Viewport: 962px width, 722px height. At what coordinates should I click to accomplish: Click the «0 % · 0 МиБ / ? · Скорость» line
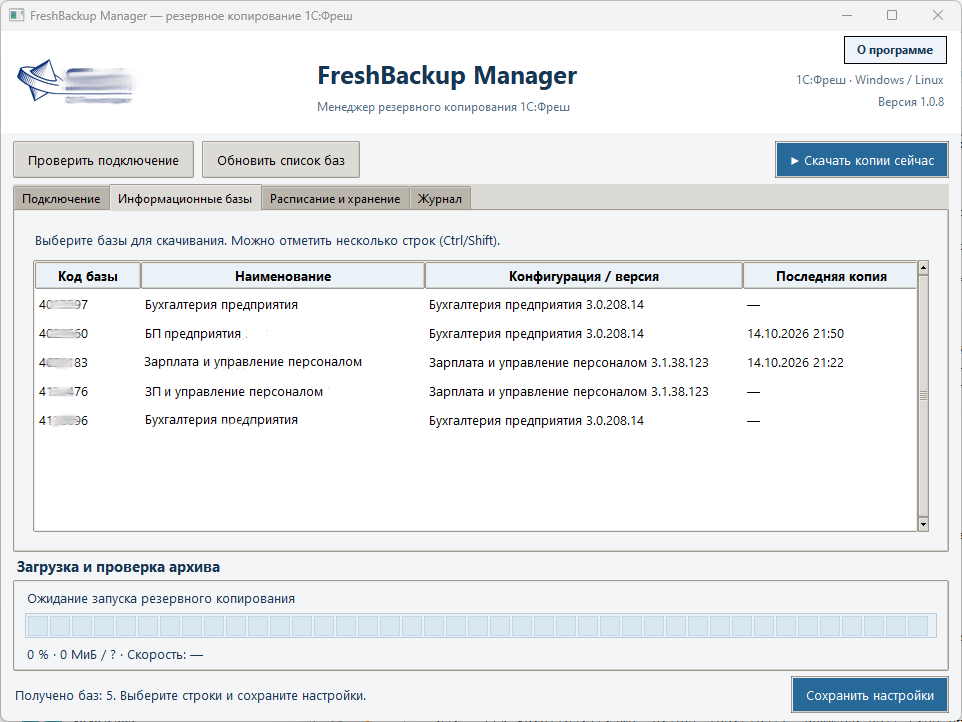click(115, 655)
